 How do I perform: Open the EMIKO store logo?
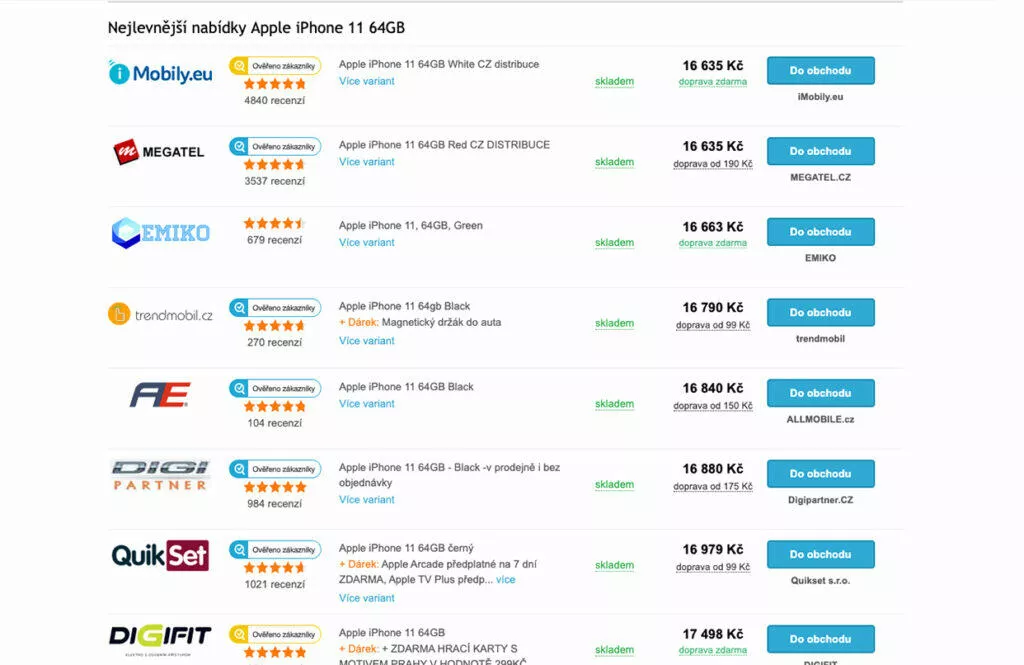click(160, 232)
